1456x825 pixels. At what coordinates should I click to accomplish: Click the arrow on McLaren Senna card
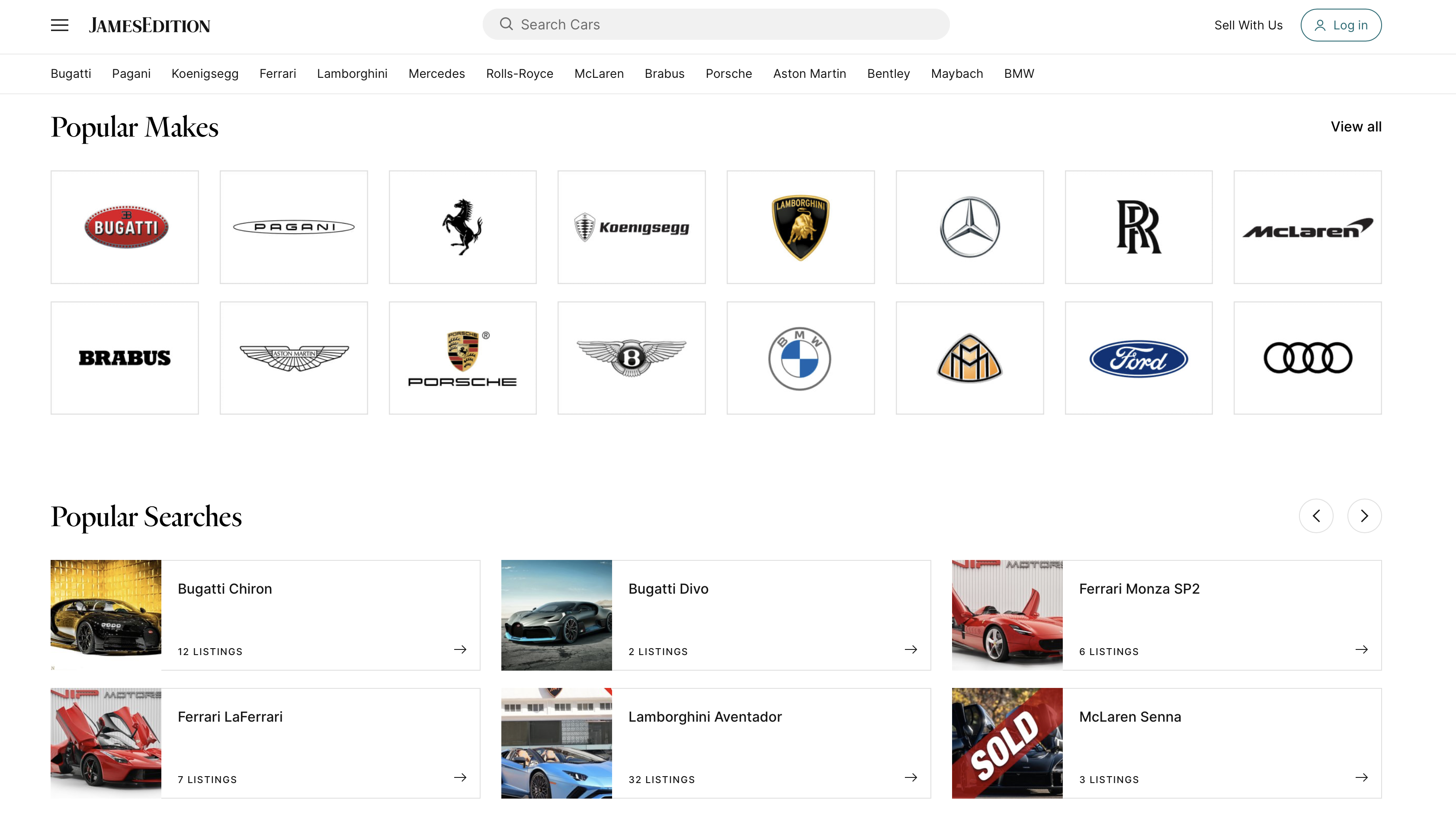[x=1361, y=777]
